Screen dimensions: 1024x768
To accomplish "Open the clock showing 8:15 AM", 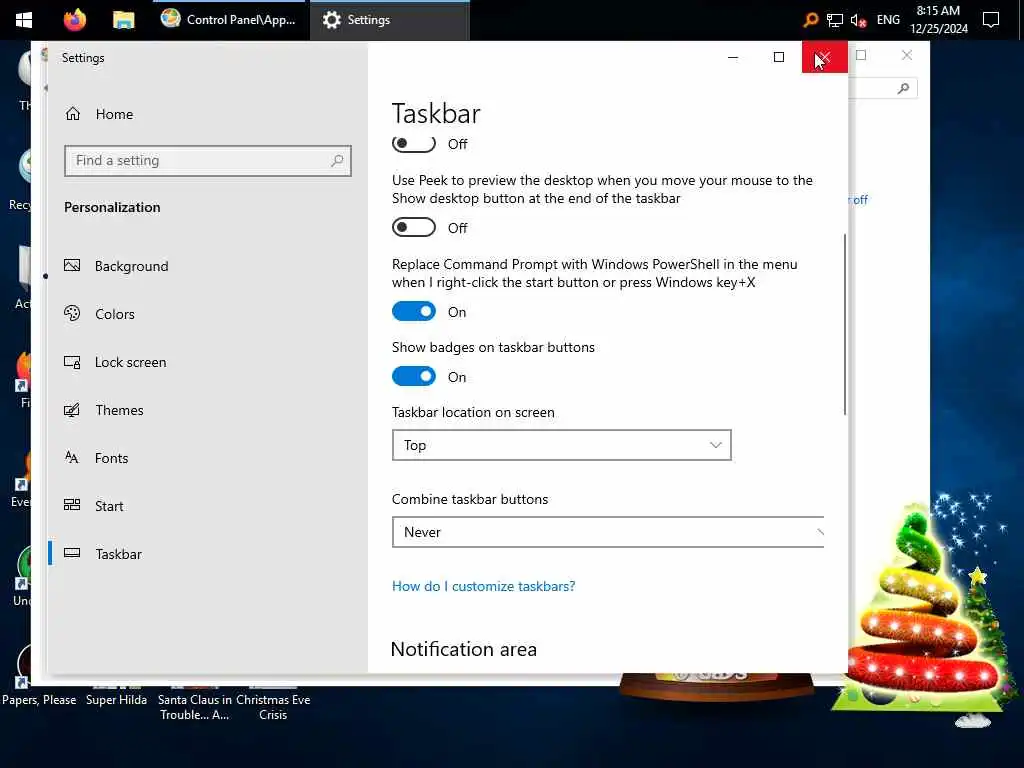I will click(x=938, y=20).
